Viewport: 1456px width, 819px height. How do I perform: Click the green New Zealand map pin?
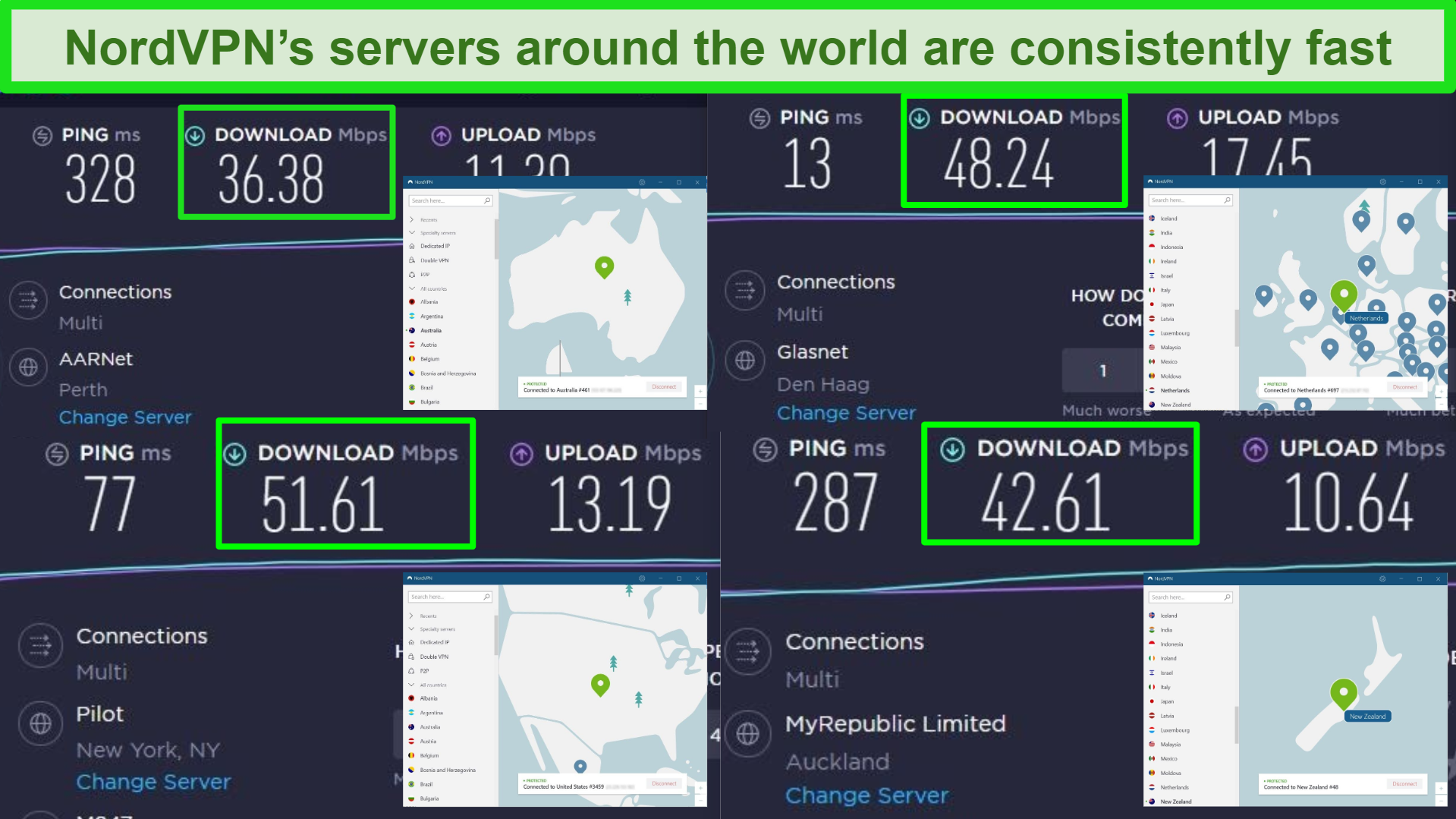coord(1344,694)
